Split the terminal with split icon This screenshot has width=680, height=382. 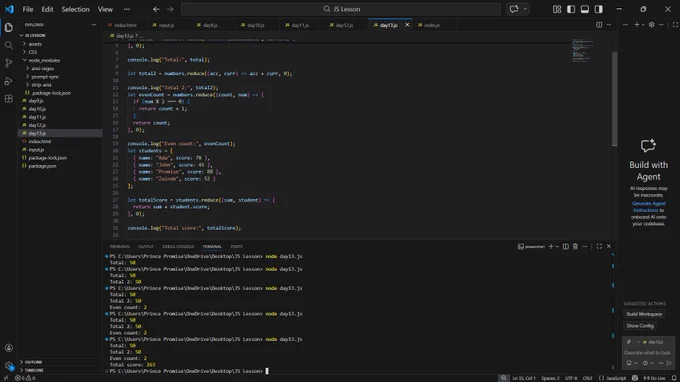click(x=566, y=246)
